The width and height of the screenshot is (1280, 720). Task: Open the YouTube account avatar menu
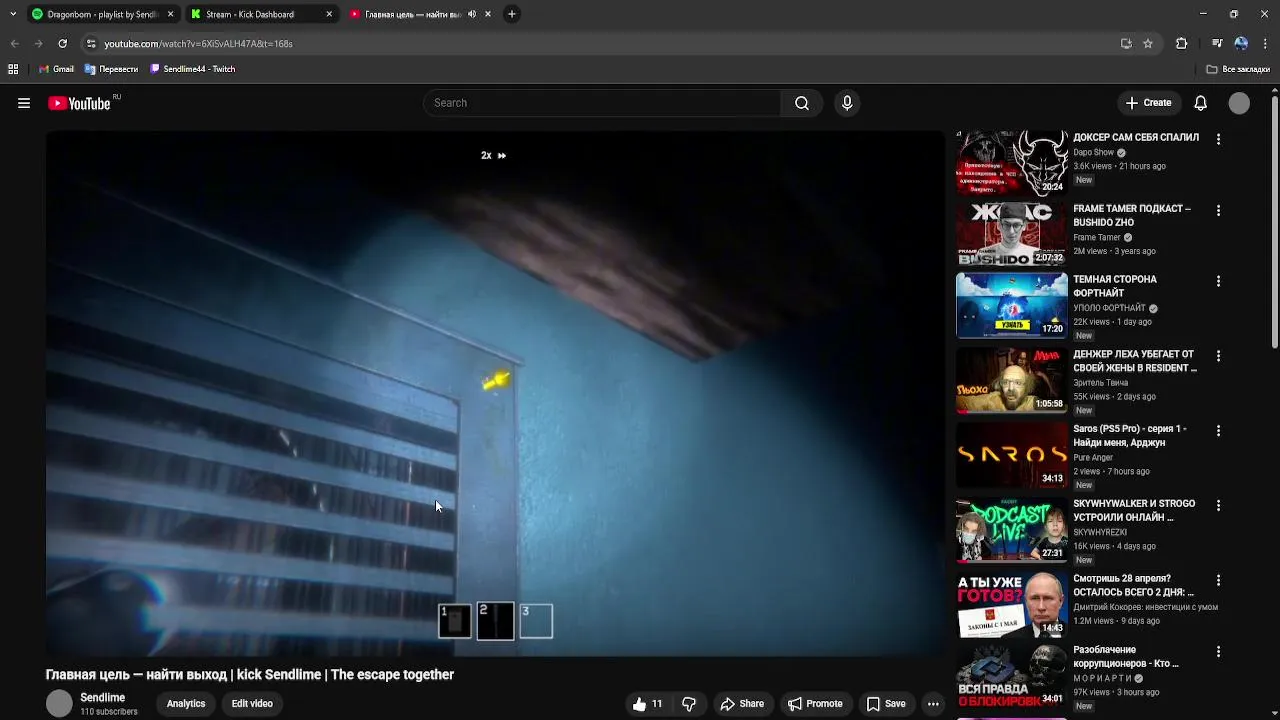(1239, 103)
